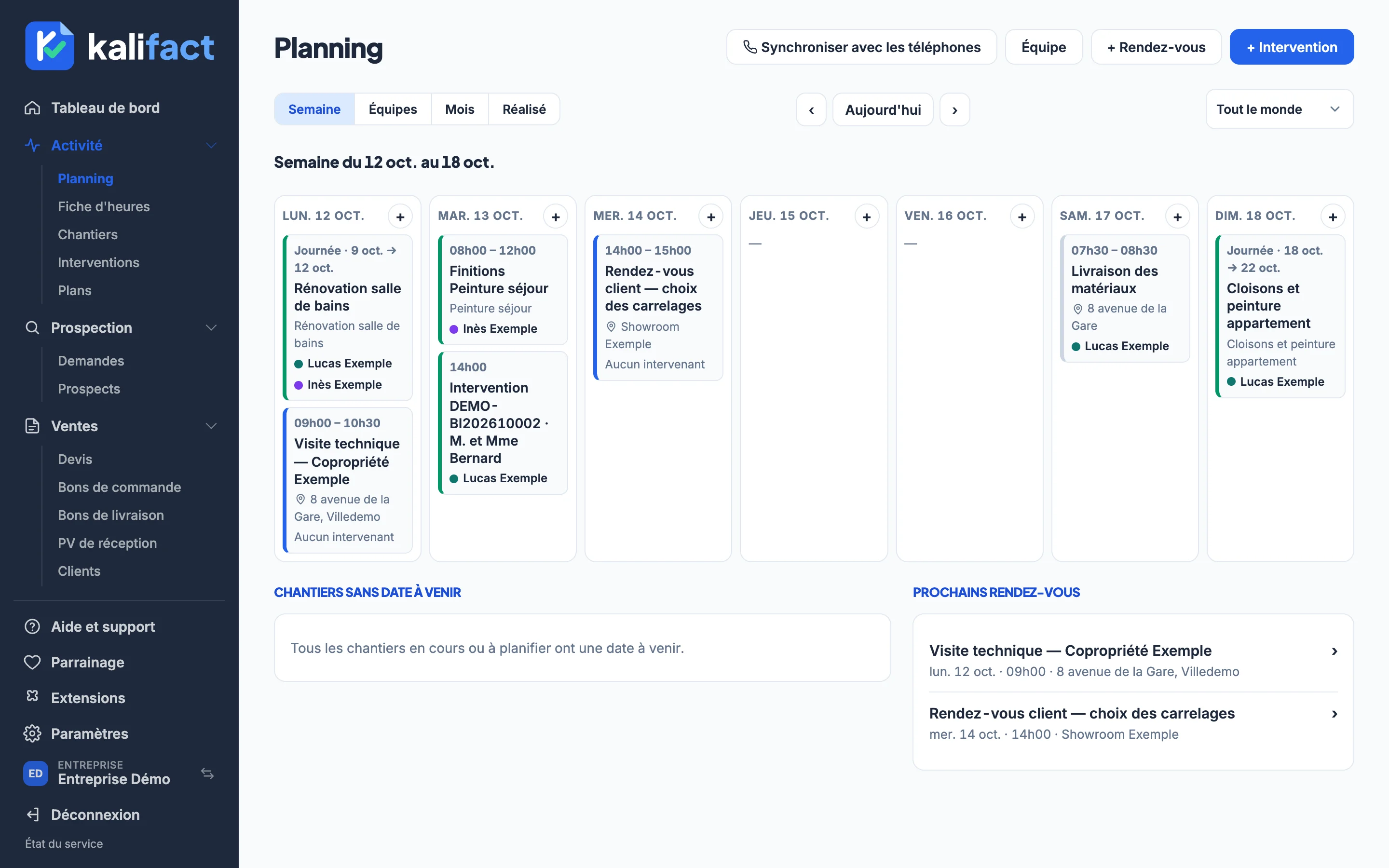Click the Équipe button

tap(1044, 47)
